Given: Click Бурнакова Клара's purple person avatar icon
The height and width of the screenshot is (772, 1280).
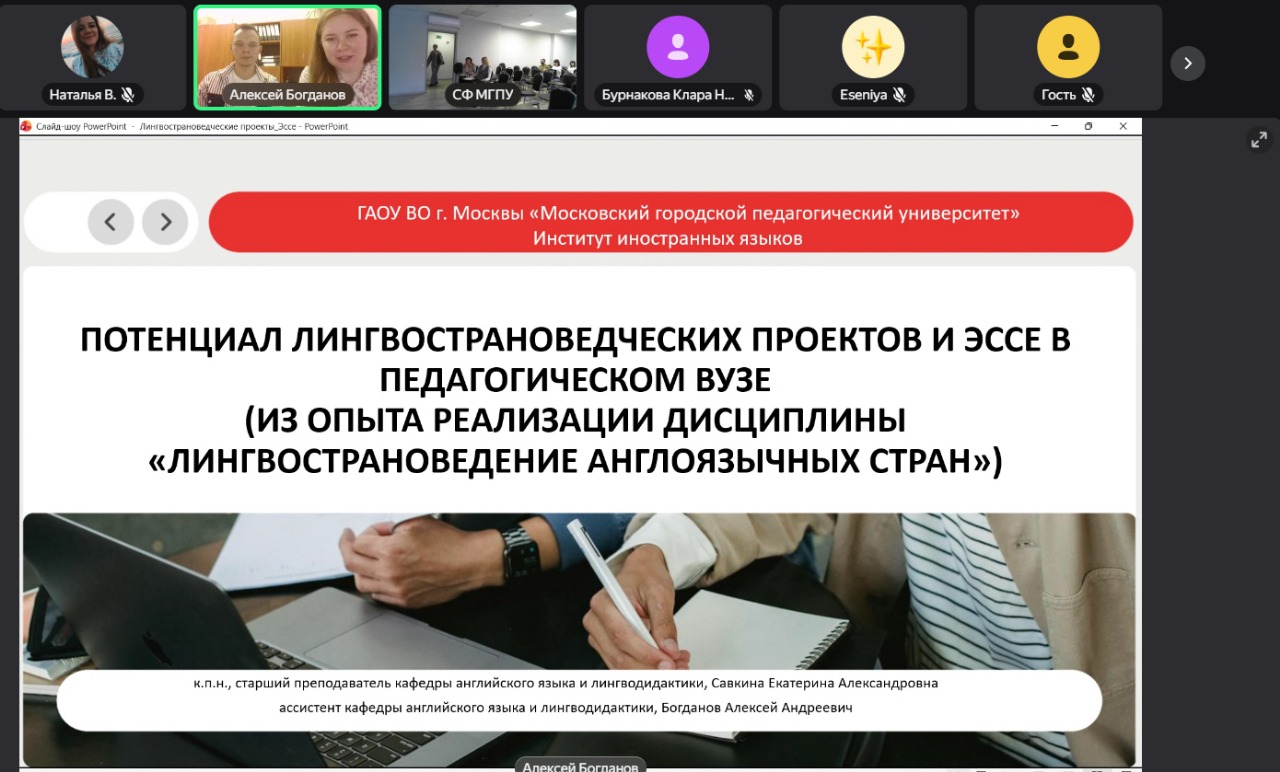Looking at the screenshot, I should tap(678, 46).
